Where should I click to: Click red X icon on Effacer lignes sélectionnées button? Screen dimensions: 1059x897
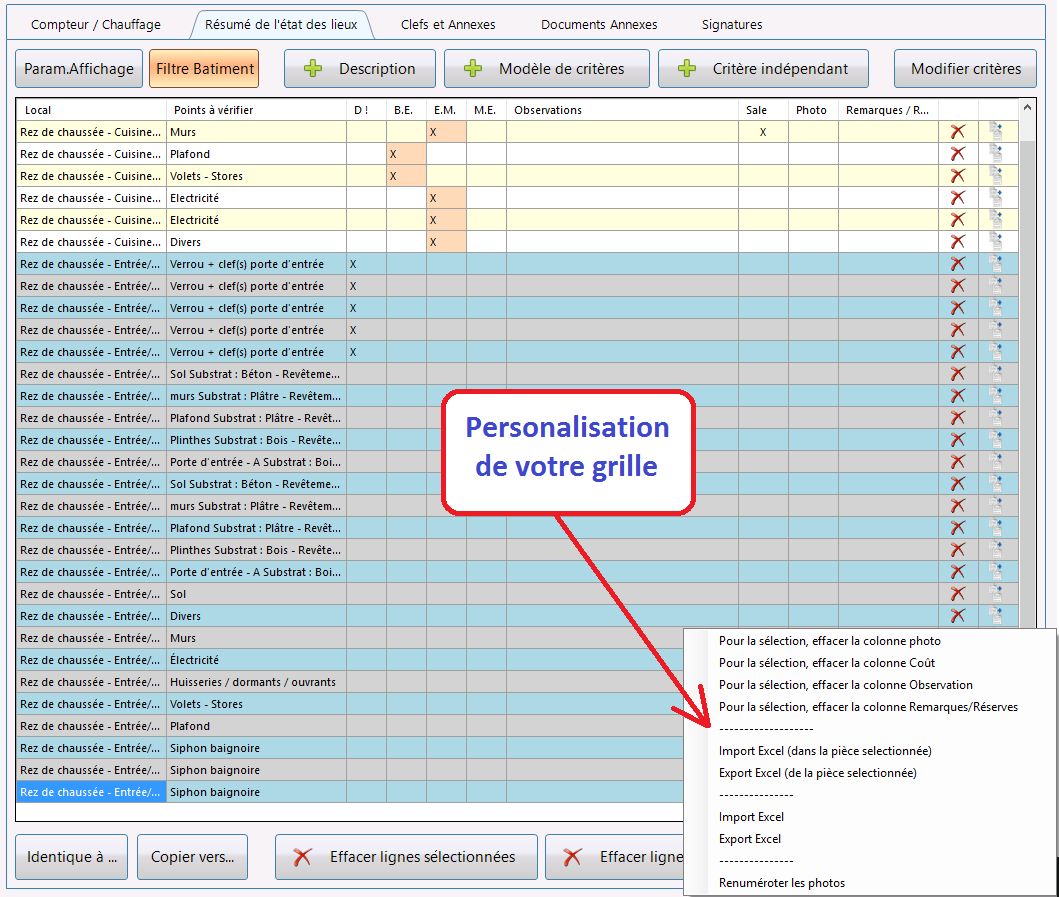pos(302,857)
